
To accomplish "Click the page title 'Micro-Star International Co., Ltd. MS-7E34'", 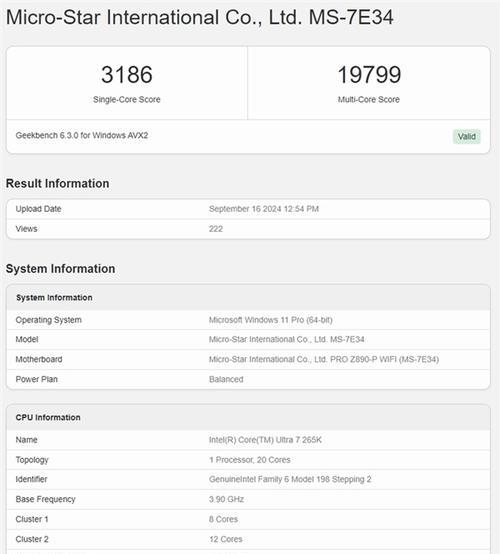I will point(200,17).
